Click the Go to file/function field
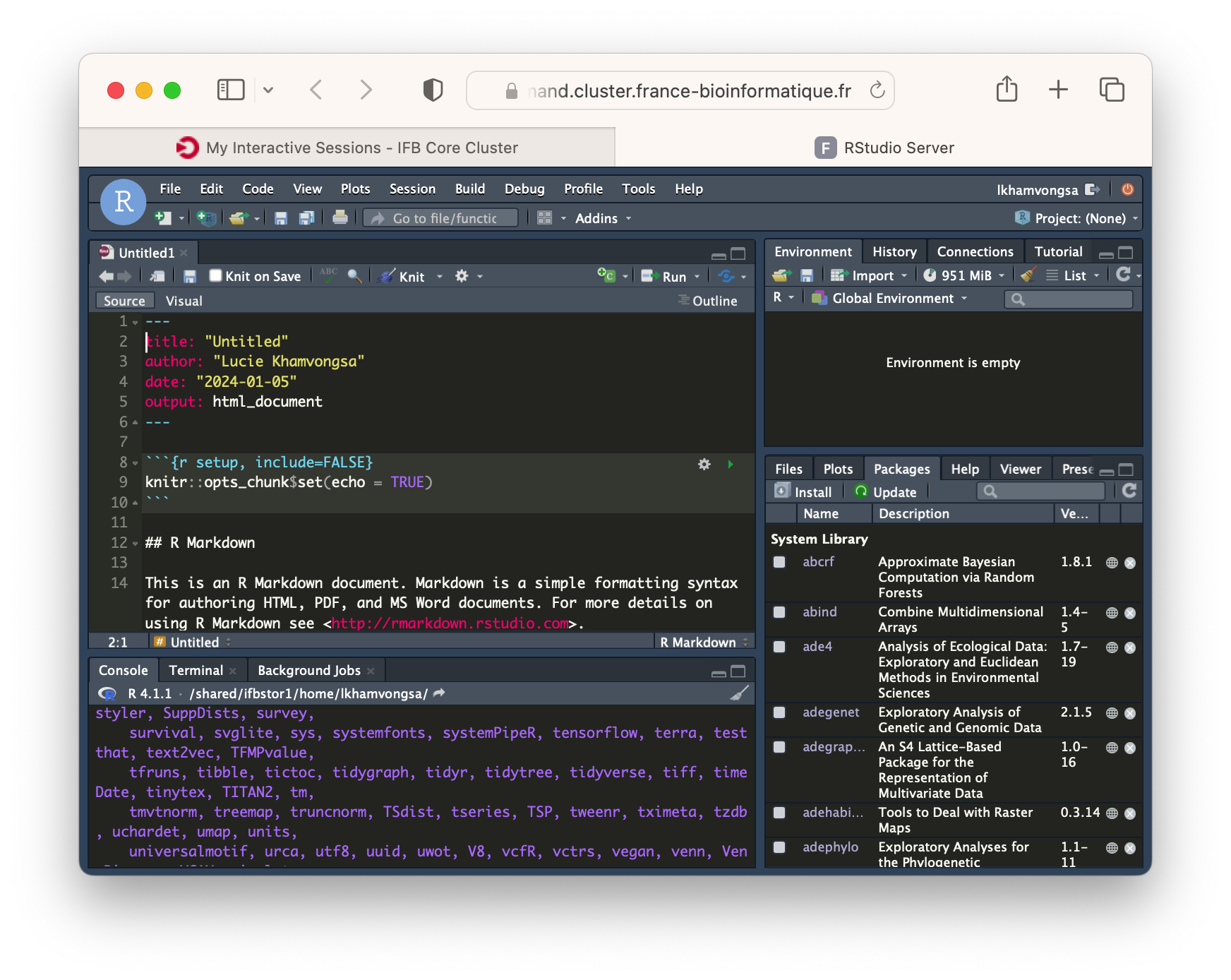 (440, 218)
